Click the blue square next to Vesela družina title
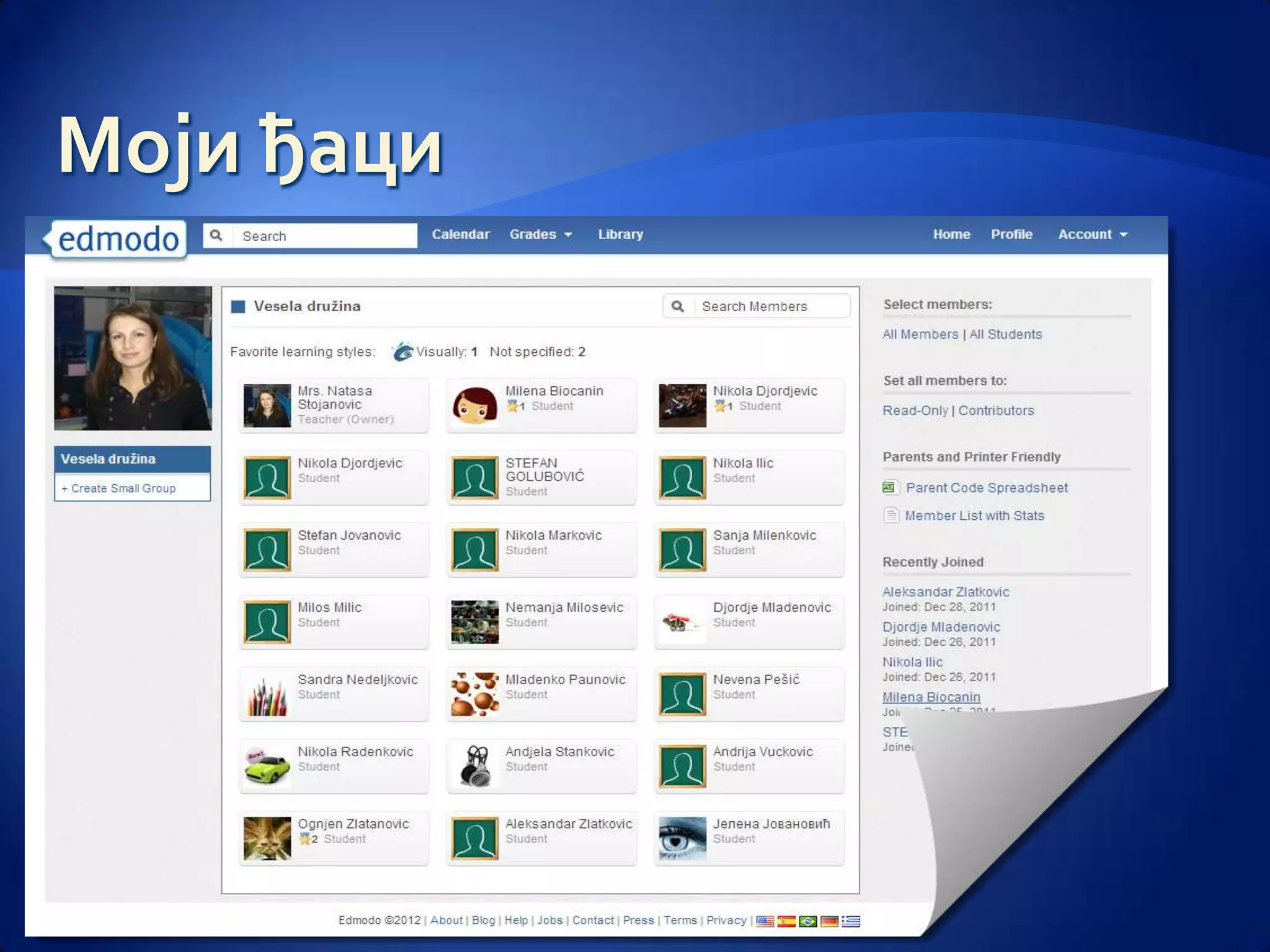The width and height of the screenshot is (1270, 952). pyautogui.click(x=238, y=307)
